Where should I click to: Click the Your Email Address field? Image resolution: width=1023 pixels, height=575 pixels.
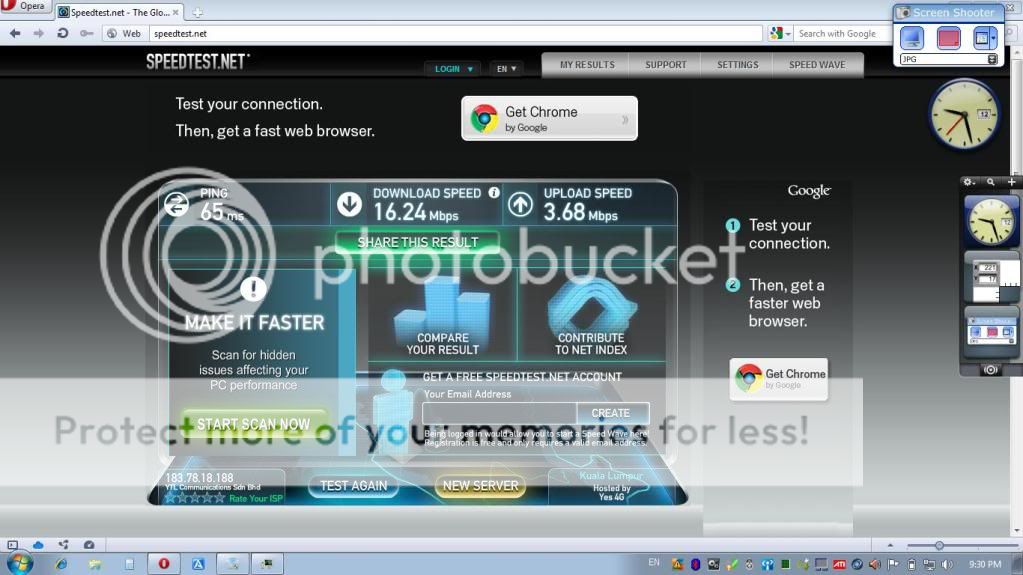[499, 413]
